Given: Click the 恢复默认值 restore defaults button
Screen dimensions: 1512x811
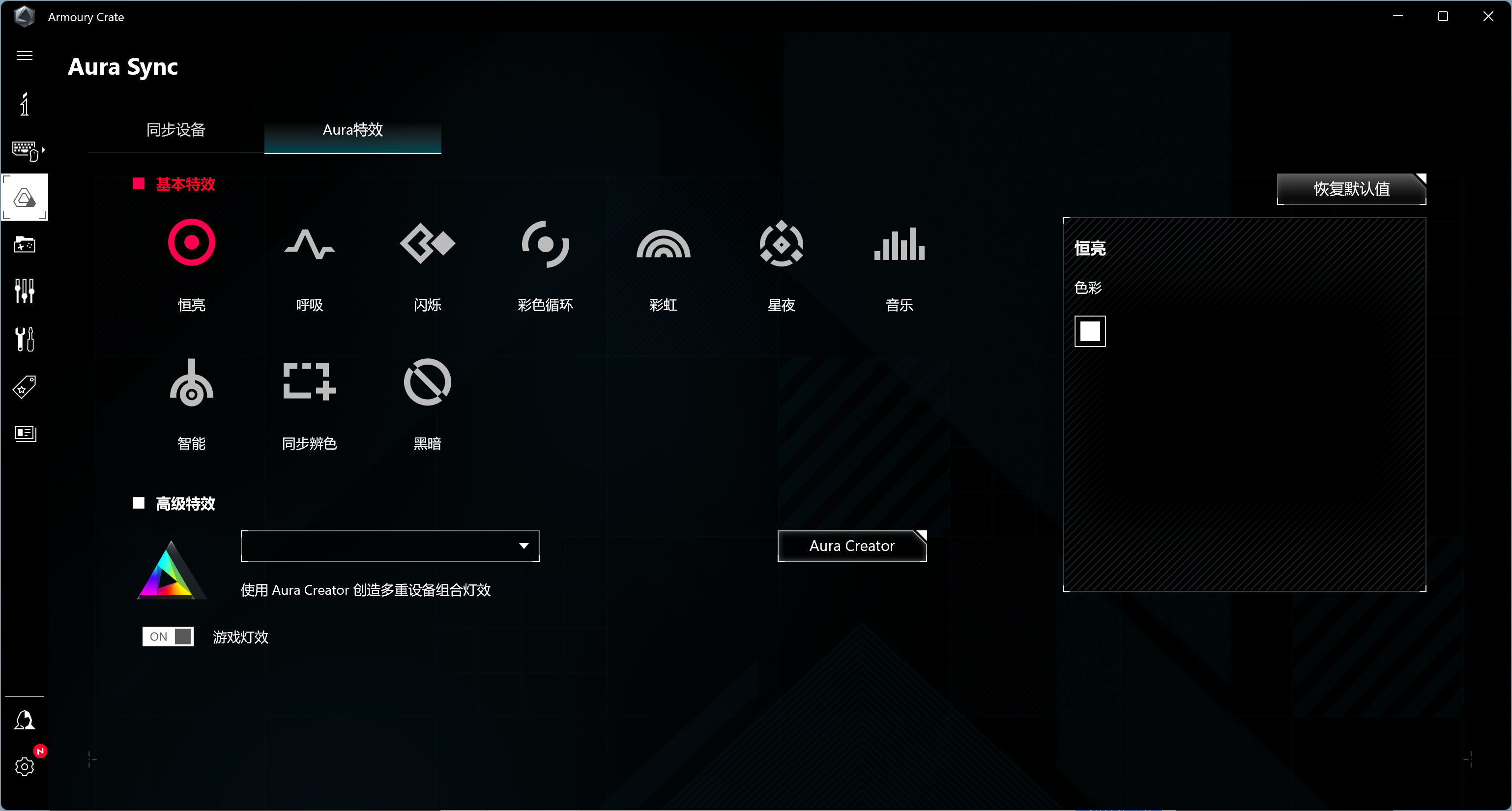Looking at the screenshot, I should 1351,189.
